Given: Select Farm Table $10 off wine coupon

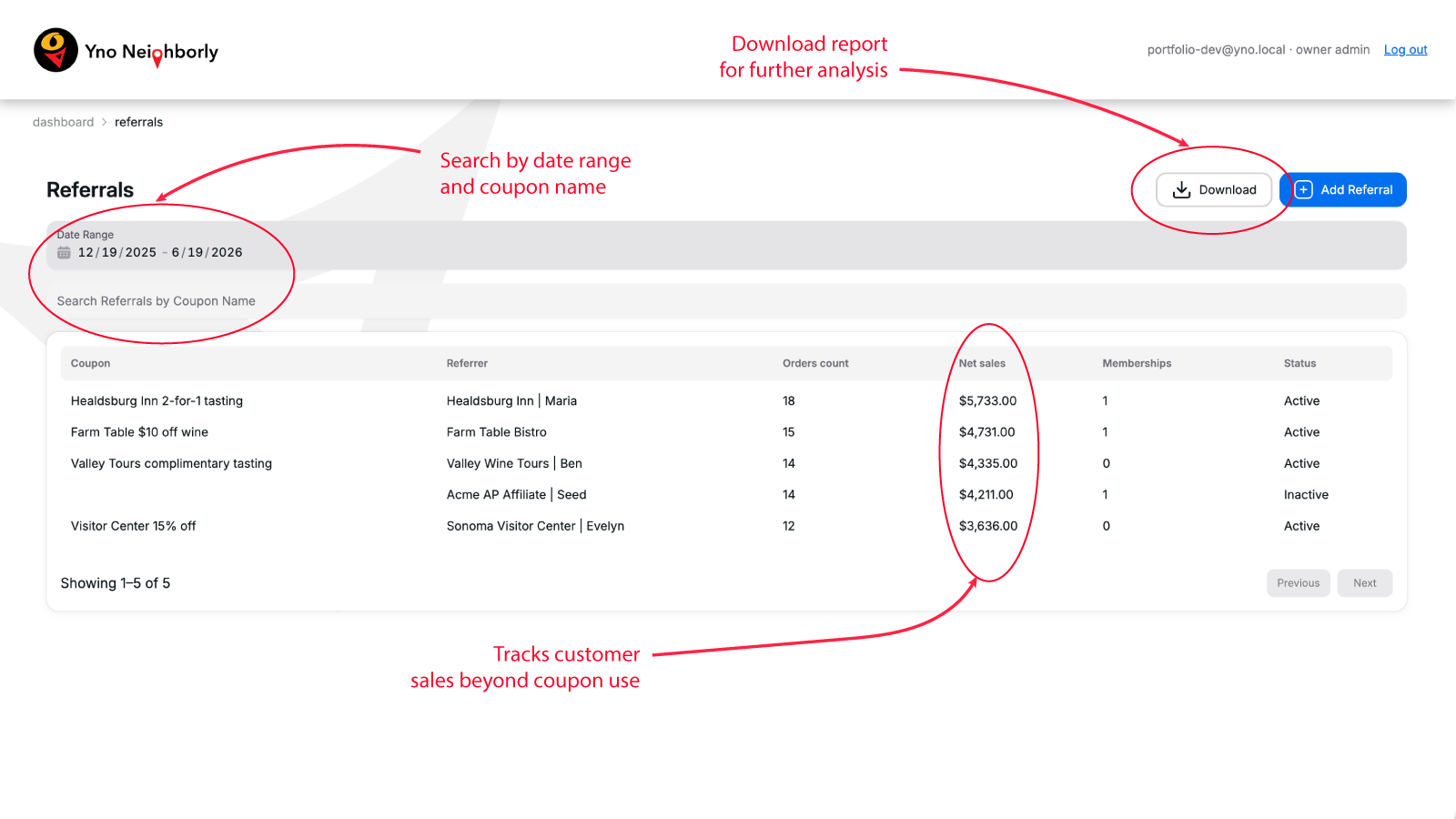Looking at the screenshot, I should pyautogui.click(x=139, y=432).
